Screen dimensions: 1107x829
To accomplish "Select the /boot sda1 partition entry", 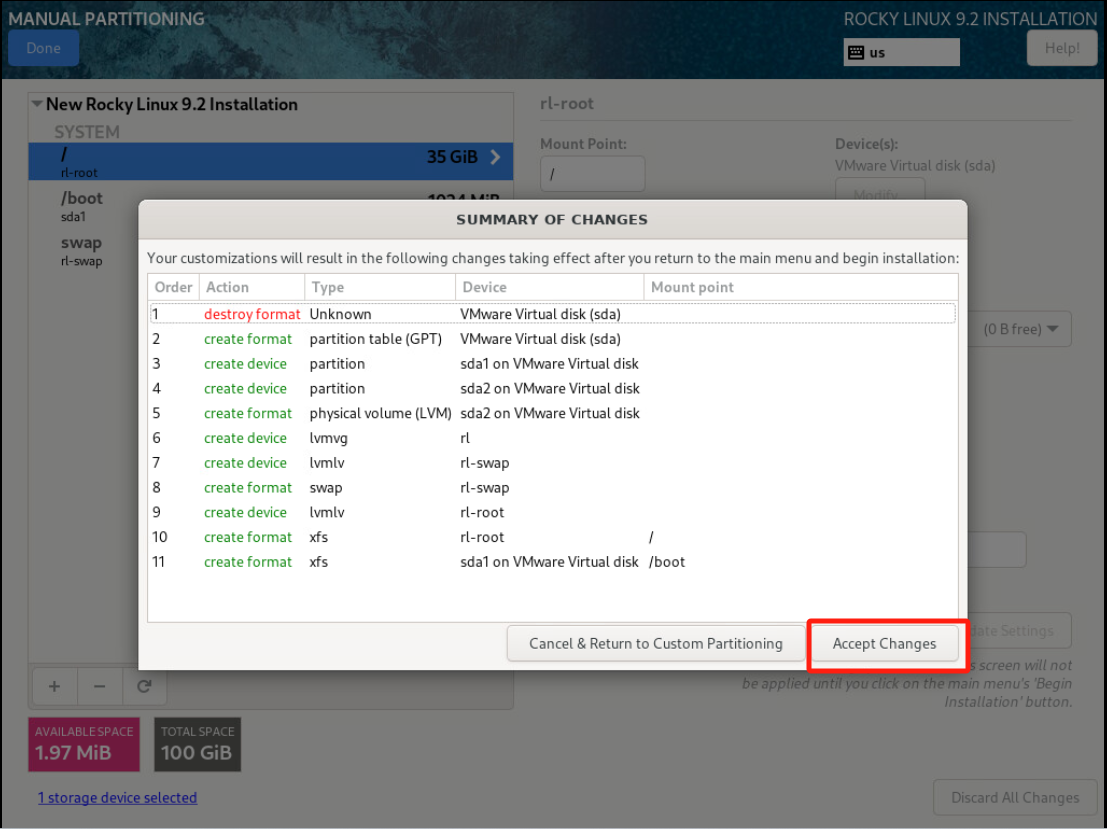I will (x=85, y=205).
